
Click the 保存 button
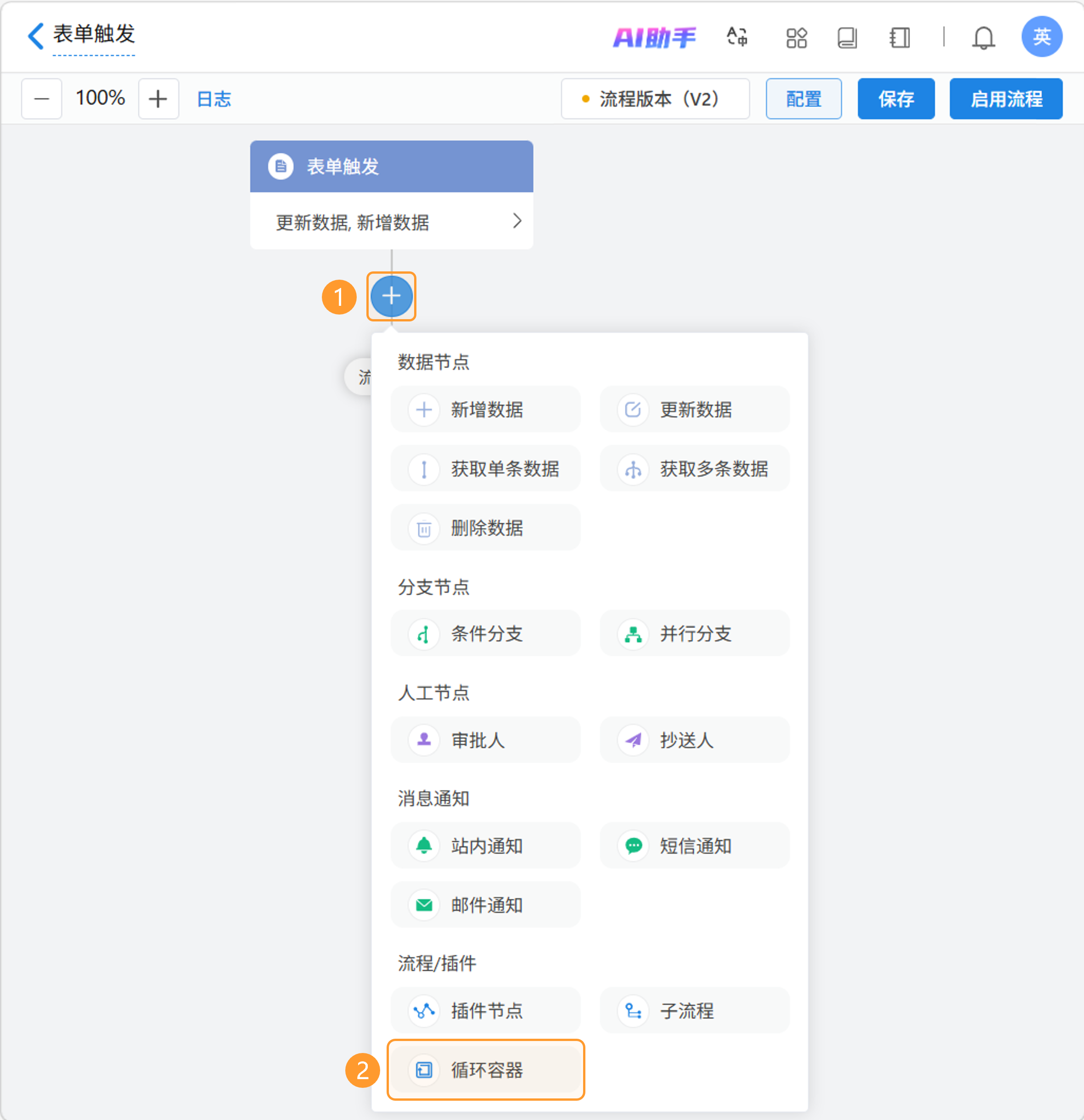tap(895, 99)
